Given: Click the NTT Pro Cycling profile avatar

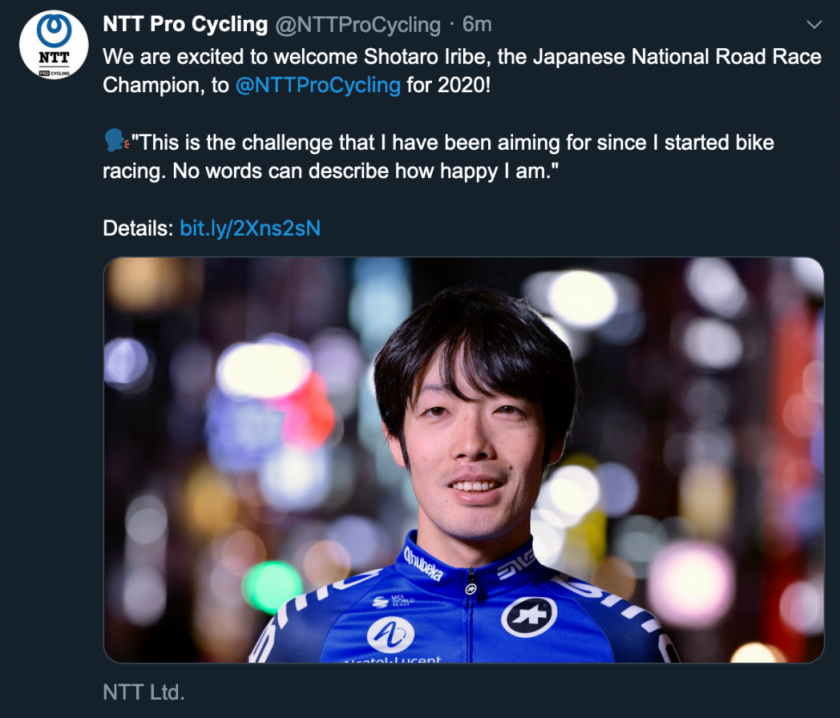Looking at the screenshot, I should pos(53,46).
